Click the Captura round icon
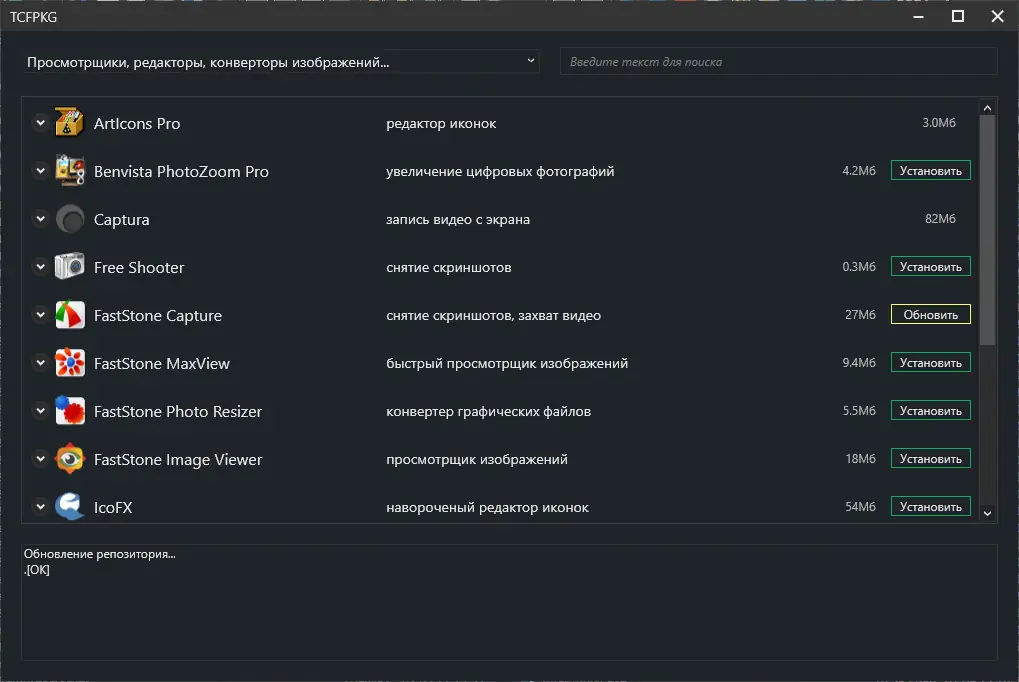1019x682 pixels. pyautogui.click(x=69, y=219)
